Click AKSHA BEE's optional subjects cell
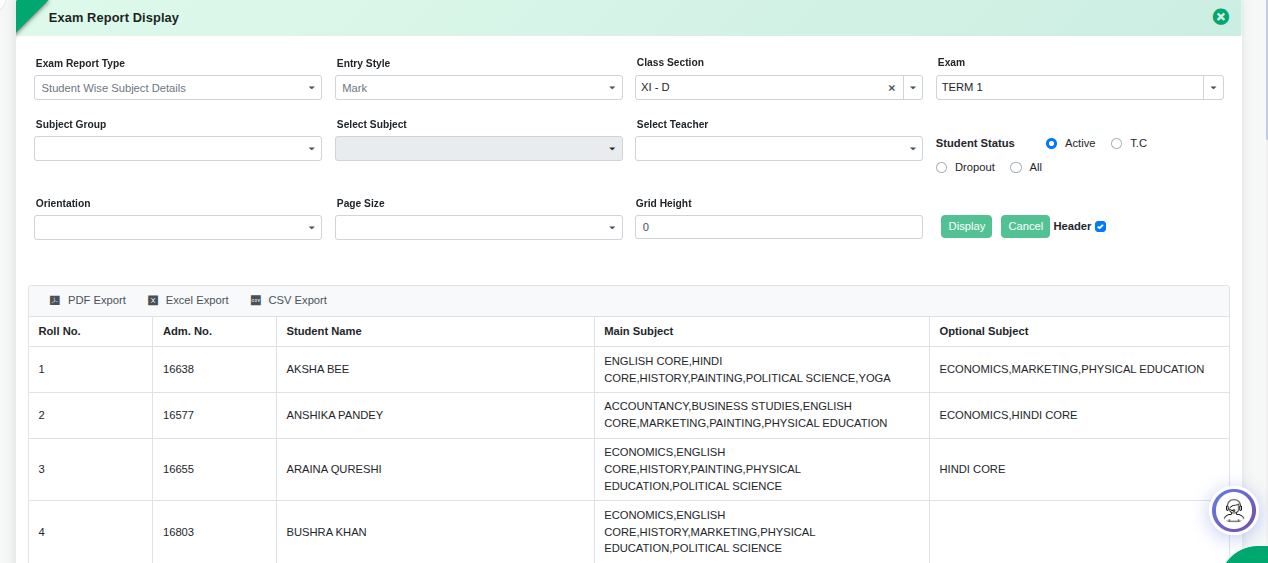 [x=1079, y=370]
